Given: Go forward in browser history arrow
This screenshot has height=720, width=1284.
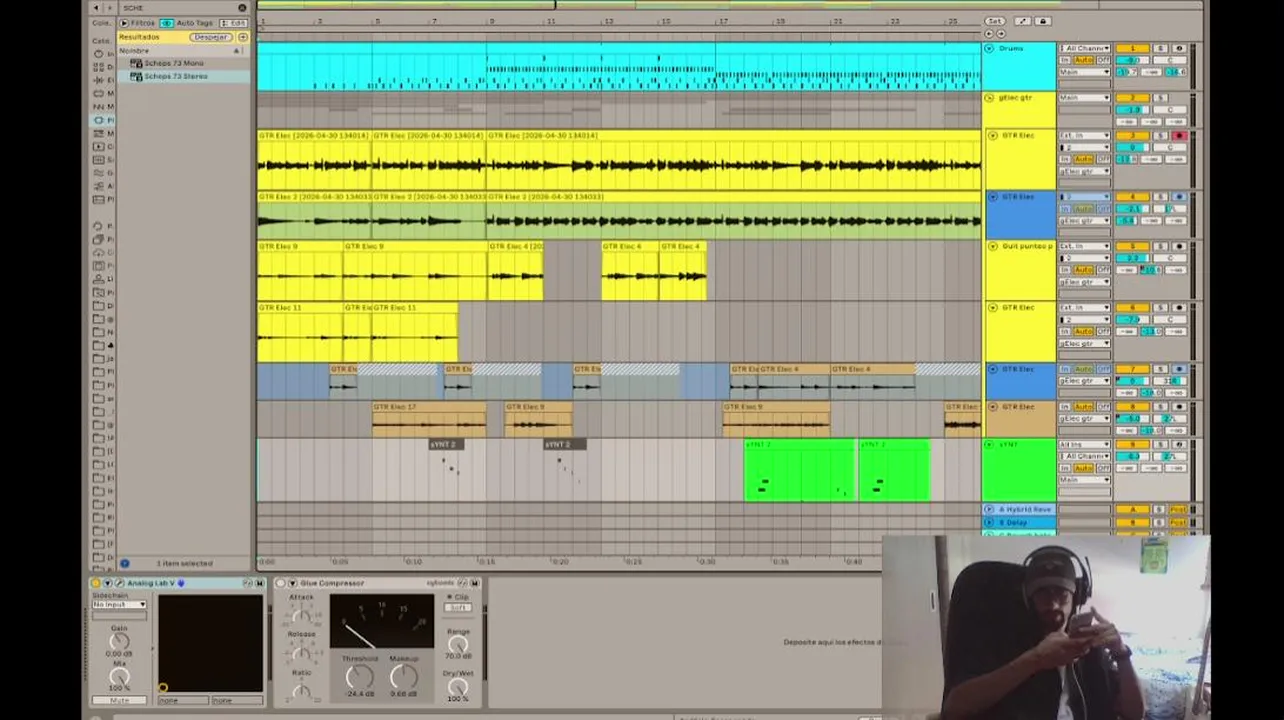Looking at the screenshot, I should click(110, 8).
